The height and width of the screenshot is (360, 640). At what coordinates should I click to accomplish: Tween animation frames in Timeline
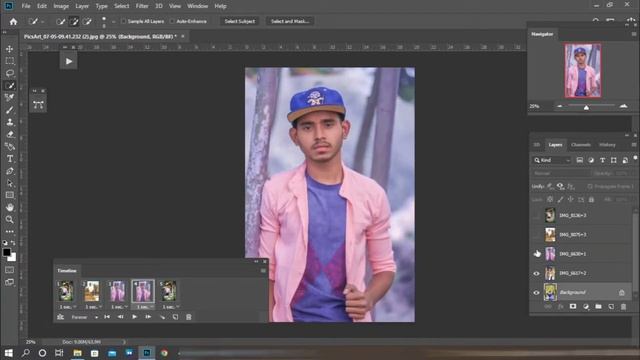pos(162,317)
